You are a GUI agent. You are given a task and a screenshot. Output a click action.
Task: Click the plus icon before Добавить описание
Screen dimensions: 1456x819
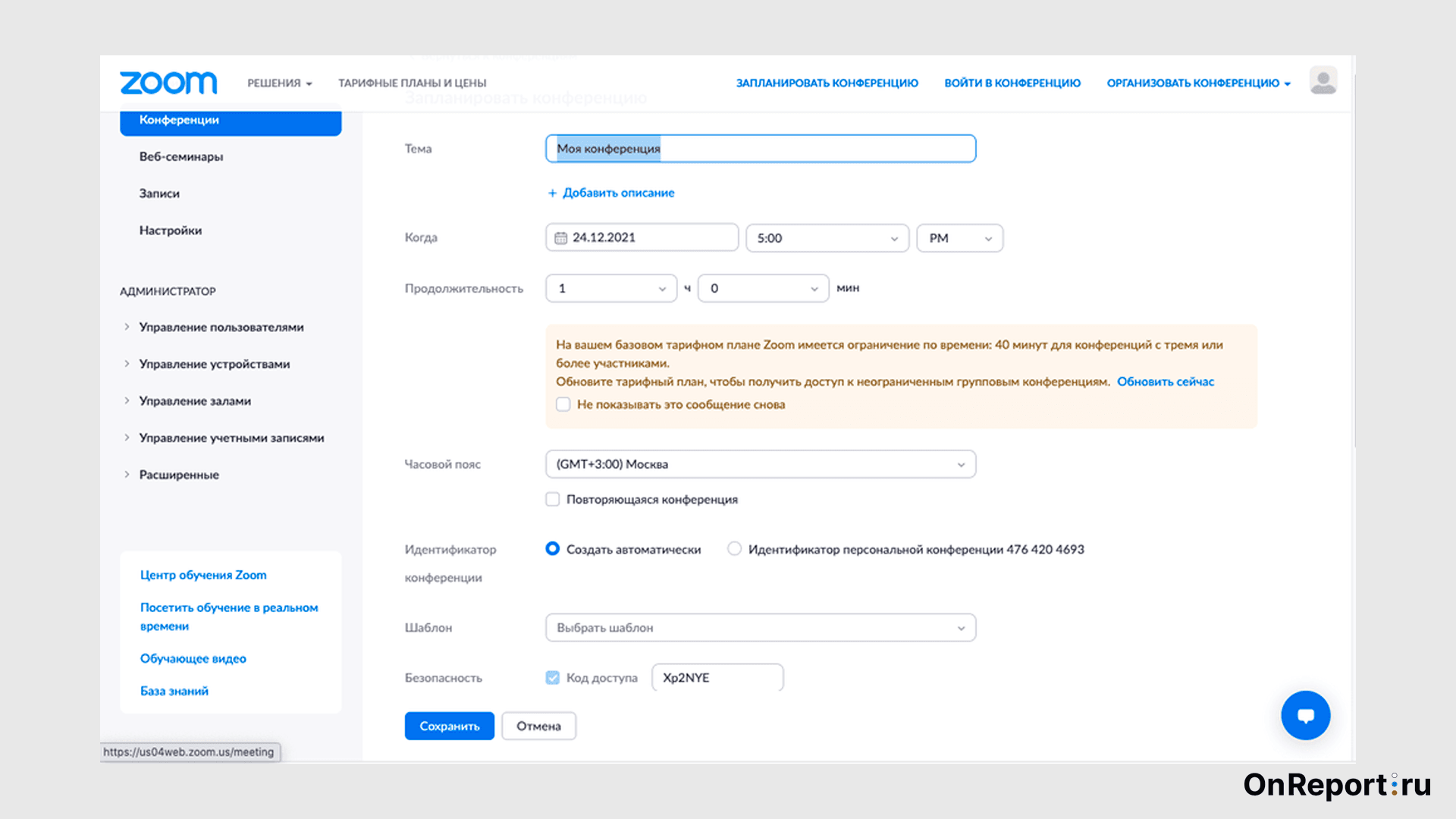tap(552, 193)
